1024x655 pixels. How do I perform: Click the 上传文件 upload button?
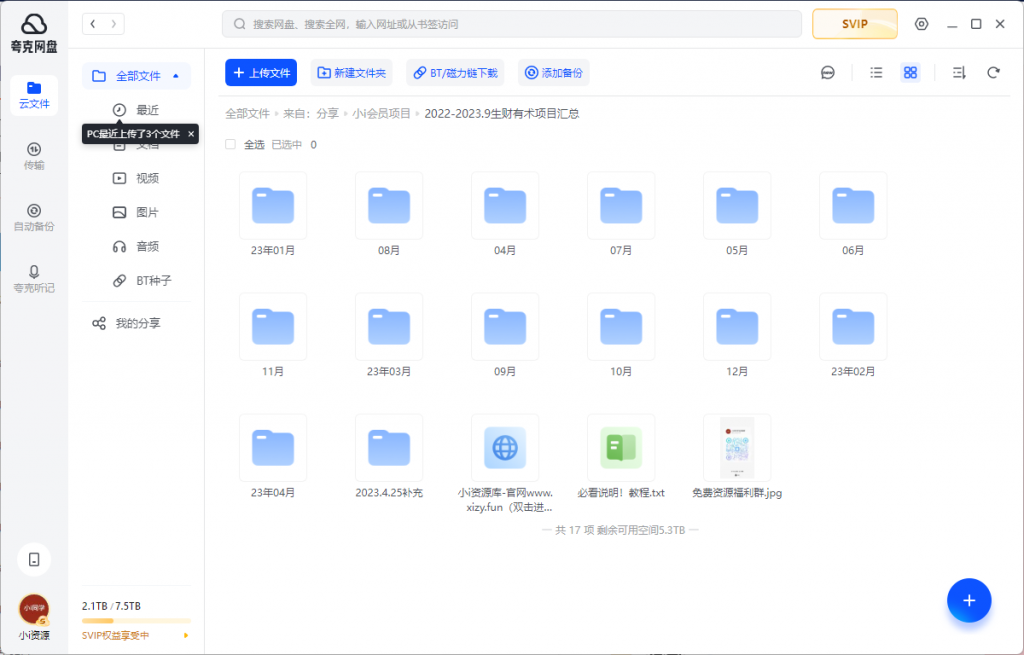point(260,72)
